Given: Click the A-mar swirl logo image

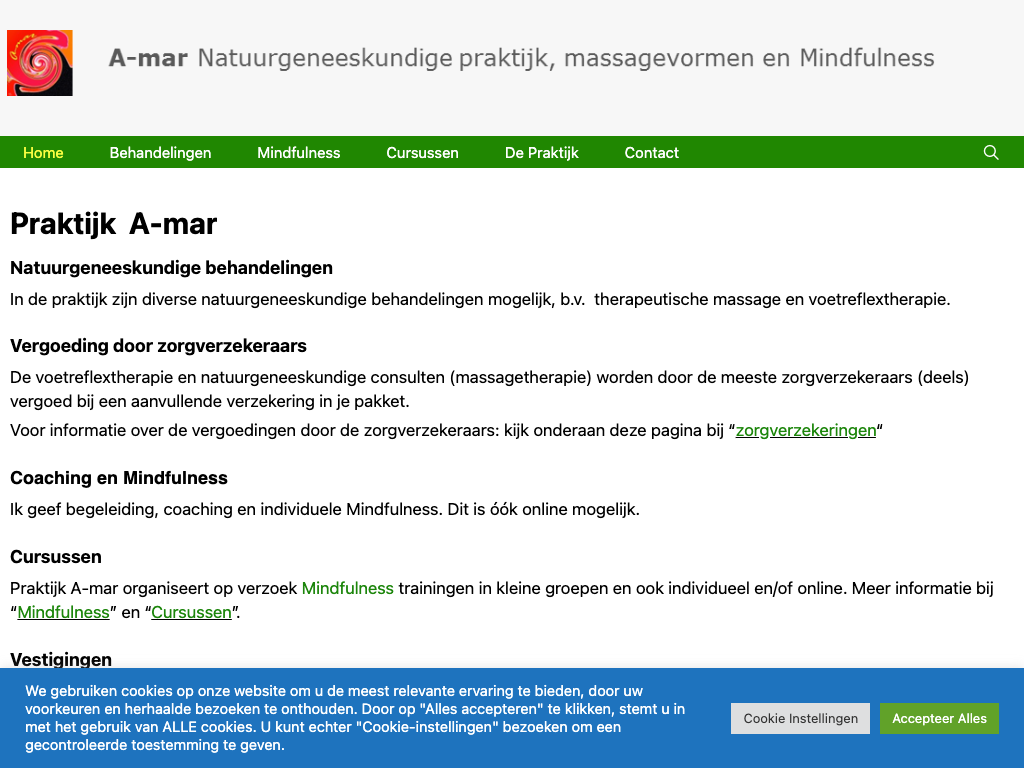Looking at the screenshot, I should click(40, 63).
